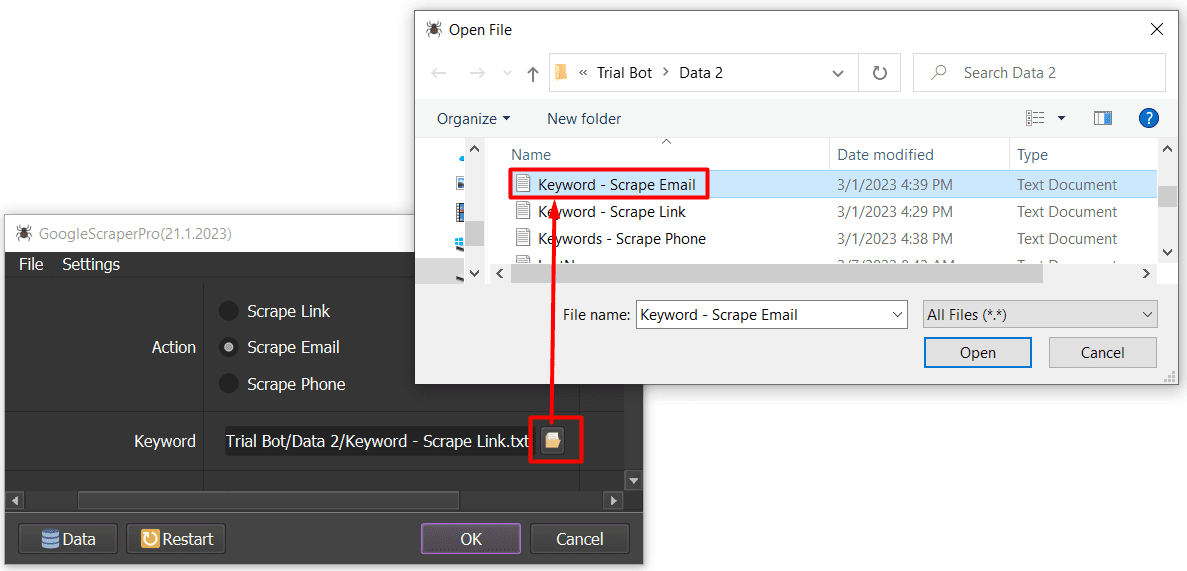Click the Data button's database icon

coord(50,539)
